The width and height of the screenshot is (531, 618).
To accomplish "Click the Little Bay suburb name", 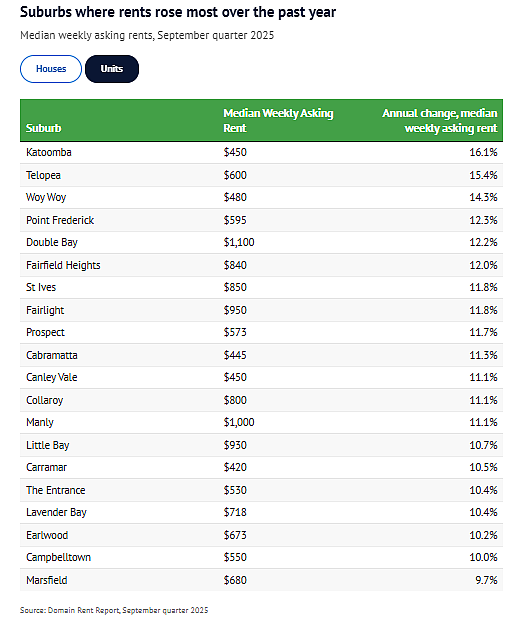I will (48, 445).
